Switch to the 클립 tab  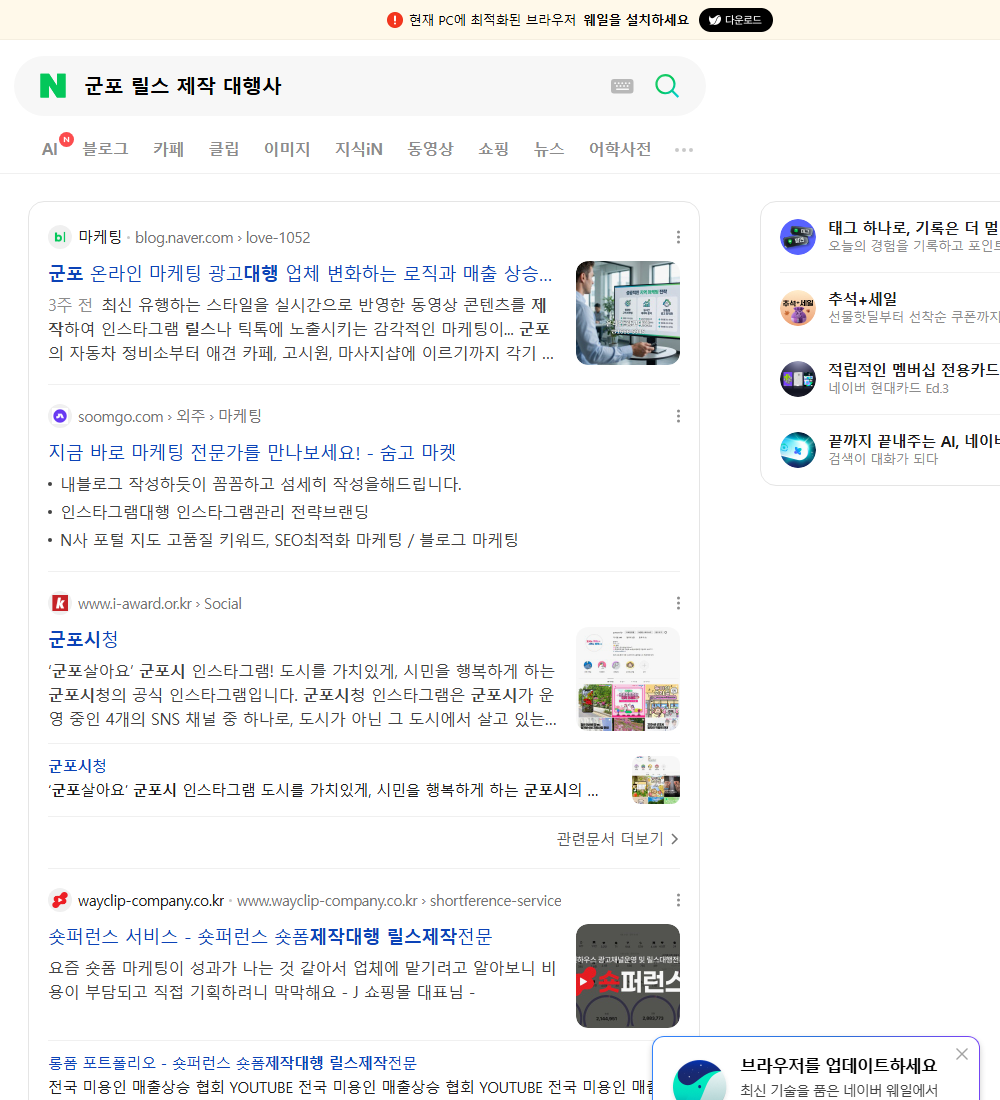224,149
